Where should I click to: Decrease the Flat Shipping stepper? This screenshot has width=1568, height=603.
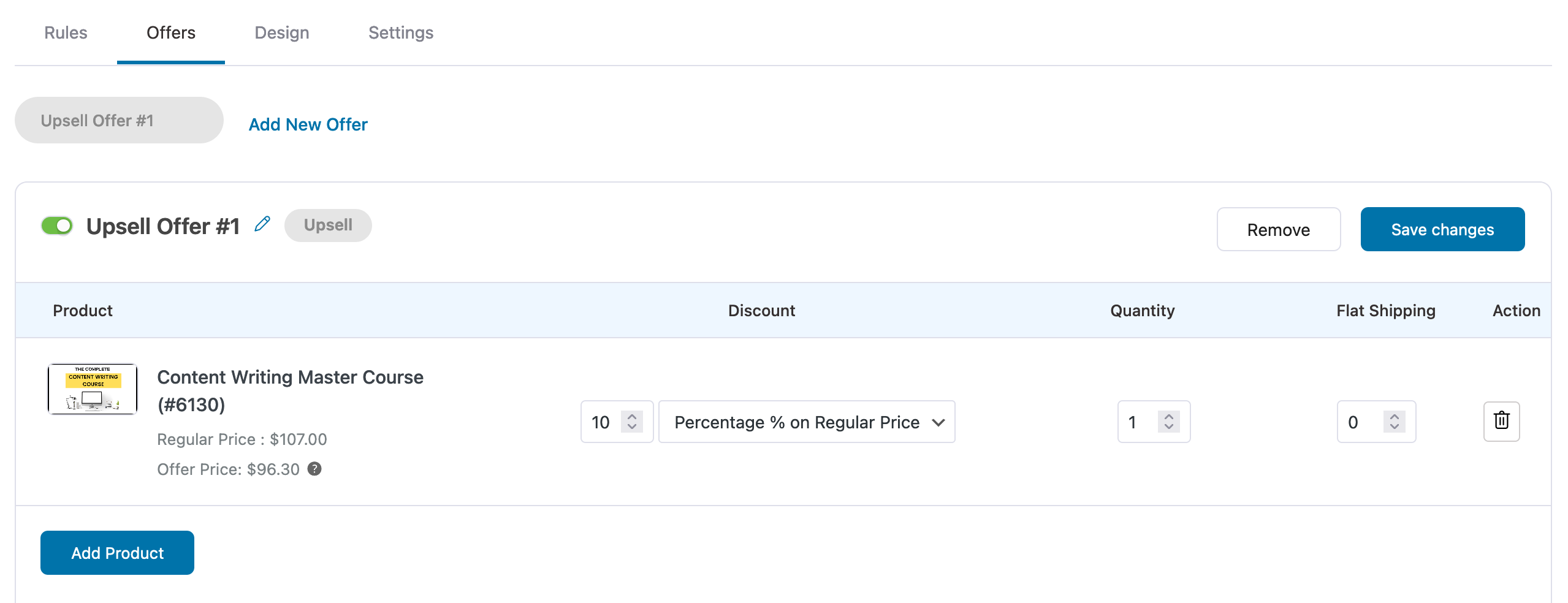pyautogui.click(x=1394, y=428)
